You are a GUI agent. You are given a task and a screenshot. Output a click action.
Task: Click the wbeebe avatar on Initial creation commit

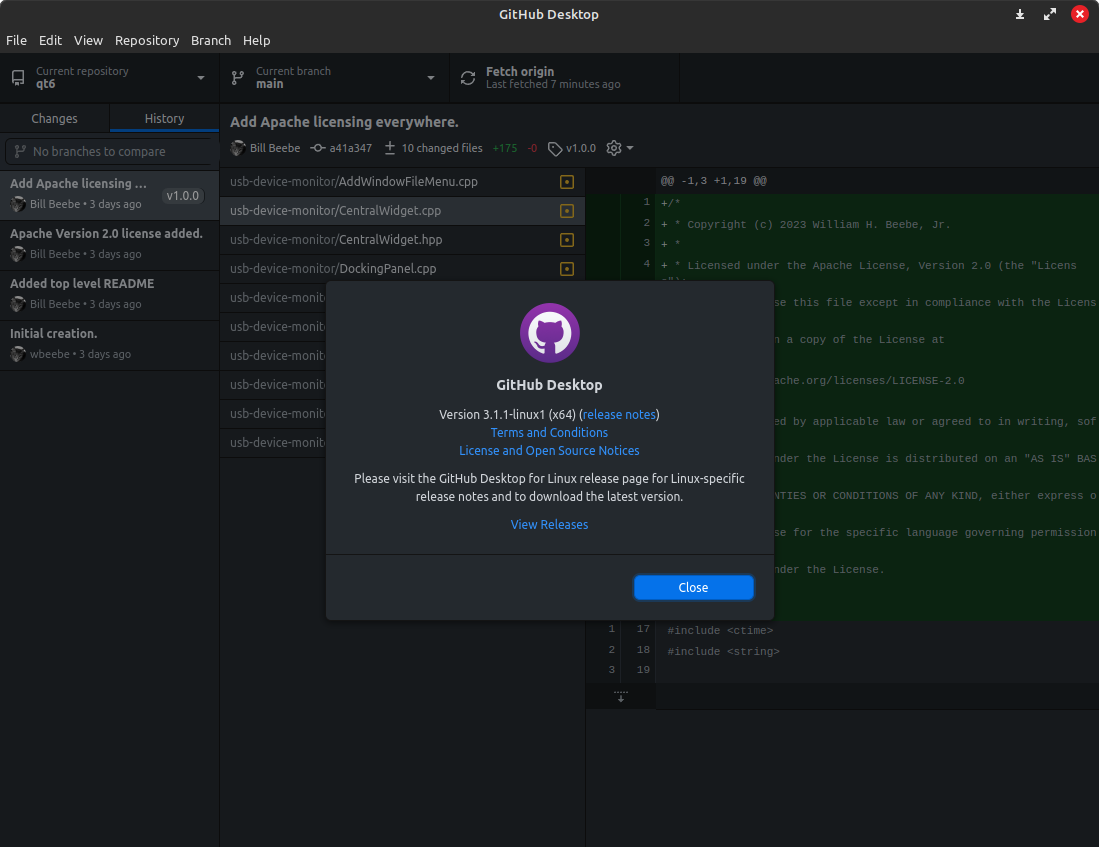pyautogui.click(x=18, y=354)
